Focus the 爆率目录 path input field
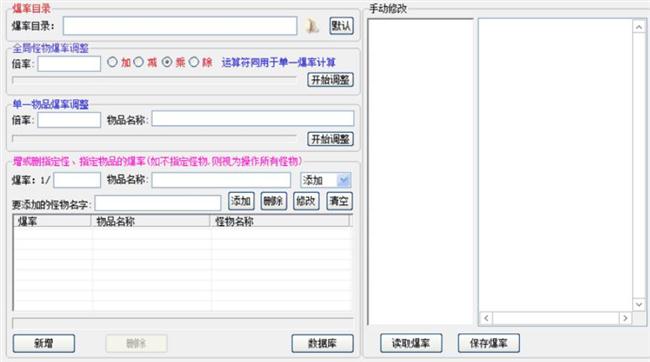Viewport: 650px width, 362px height. click(x=180, y=26)
